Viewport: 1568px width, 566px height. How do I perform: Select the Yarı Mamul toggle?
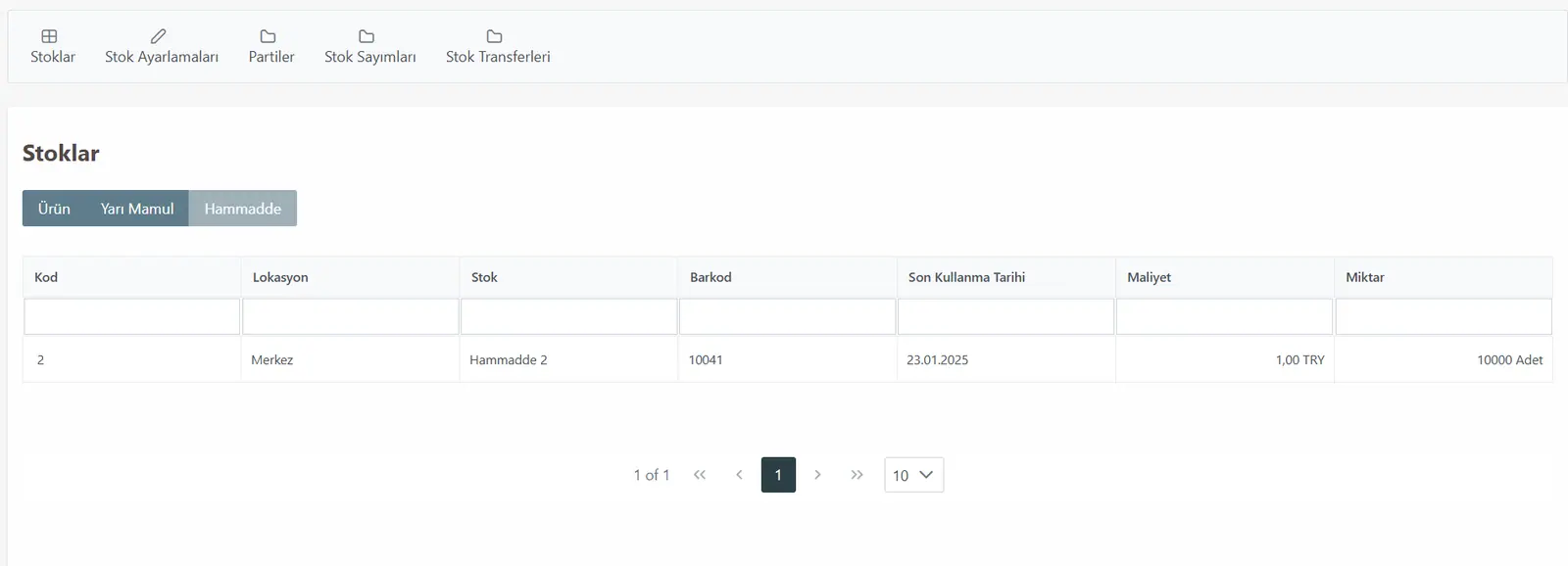coord(137,209)
